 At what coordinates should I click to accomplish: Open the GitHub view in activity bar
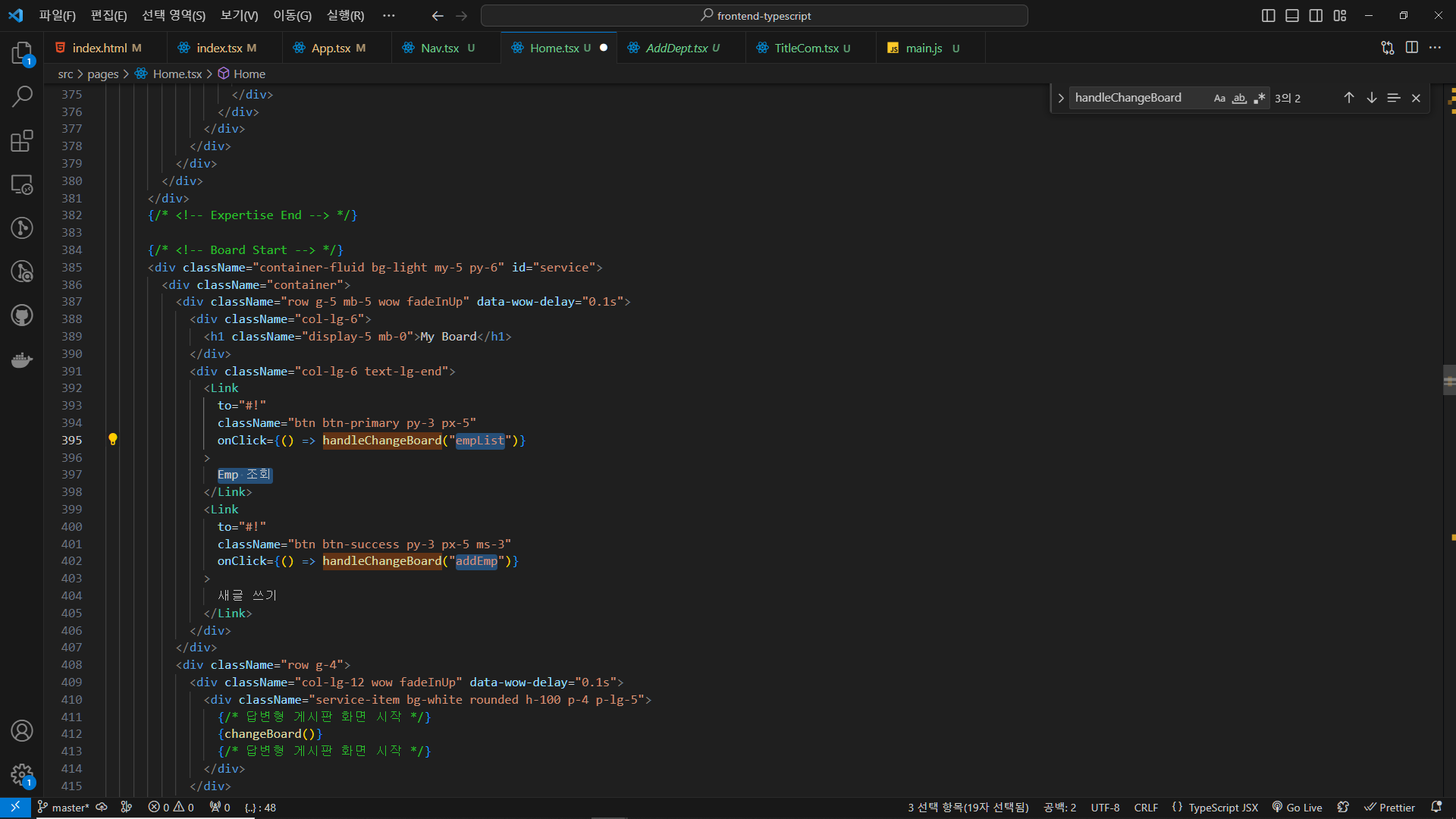click(x=22, y=315)
